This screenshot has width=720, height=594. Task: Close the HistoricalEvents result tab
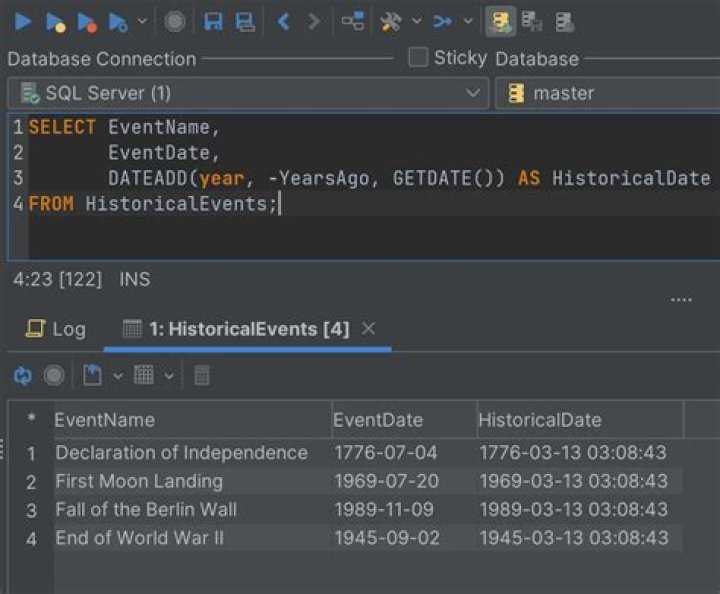click(368, 328)
